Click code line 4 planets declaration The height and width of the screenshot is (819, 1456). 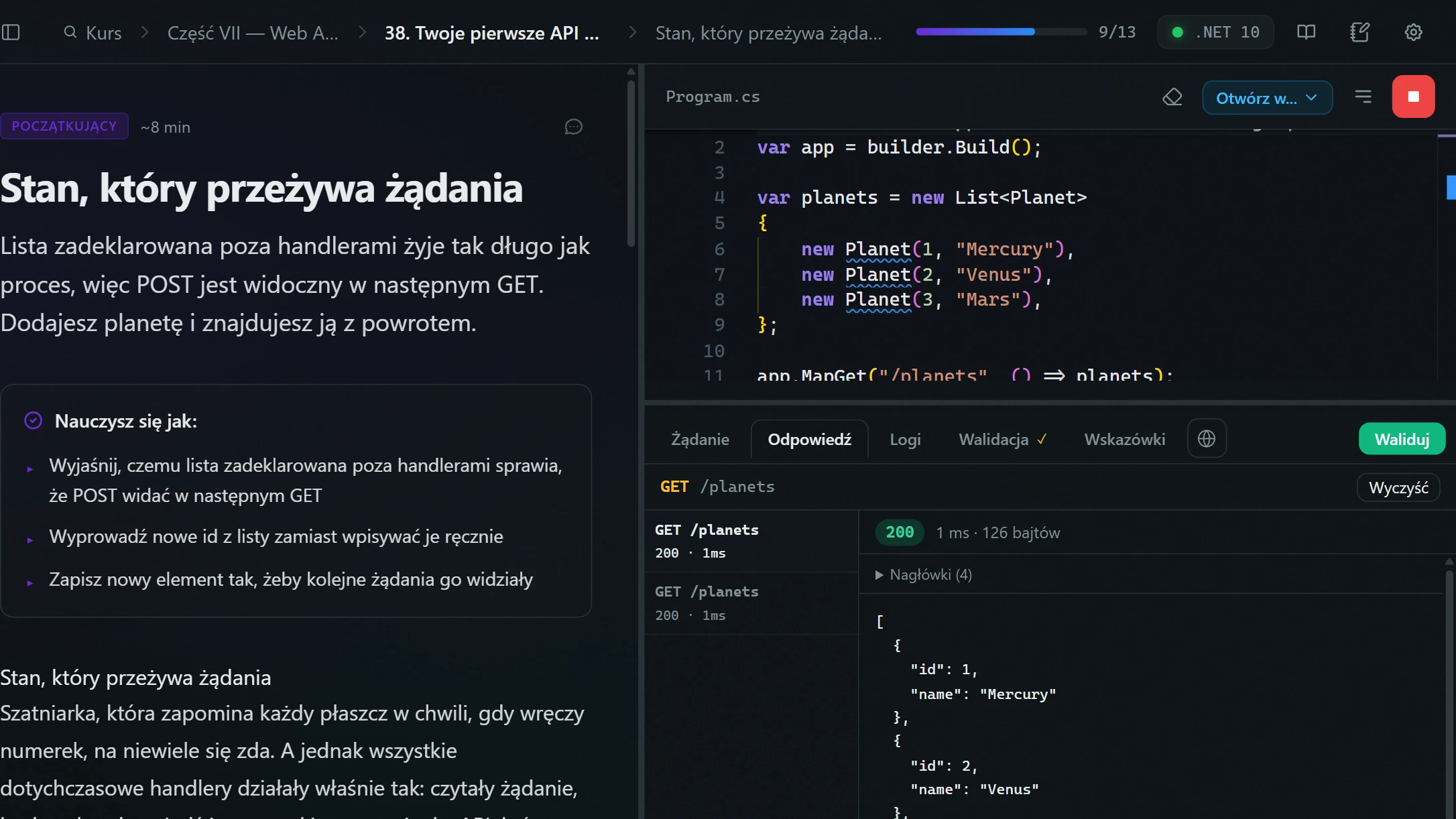(922, 198)
